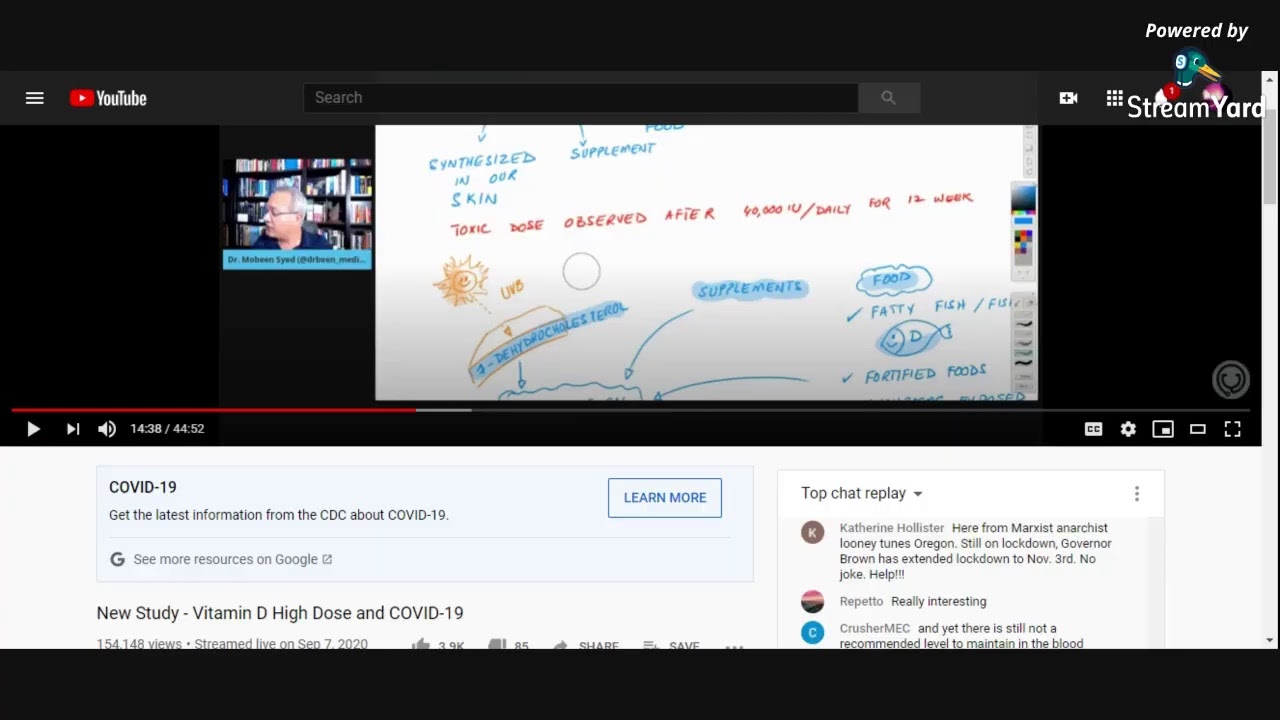The width and height of the screenshot is (1280, 720).
Task: Focus the YouTube Search field
Action: pyautogui.click(x=580, y=98)
